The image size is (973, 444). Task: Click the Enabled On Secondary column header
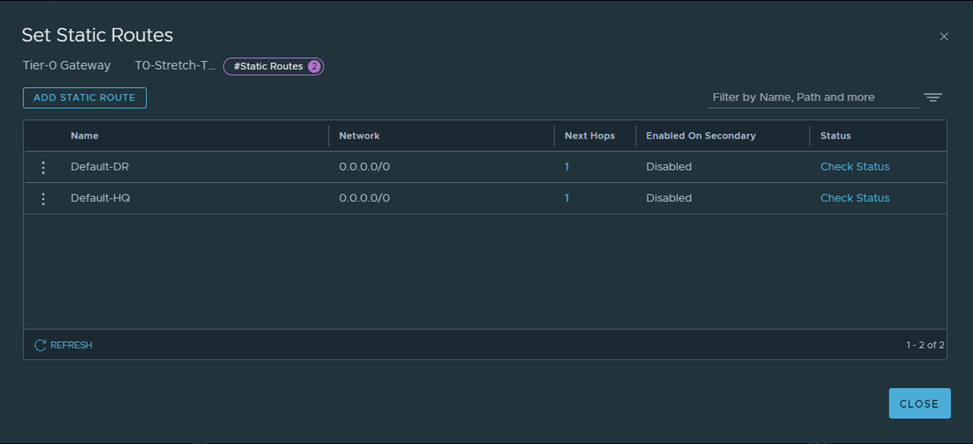[x=700, y=136]
